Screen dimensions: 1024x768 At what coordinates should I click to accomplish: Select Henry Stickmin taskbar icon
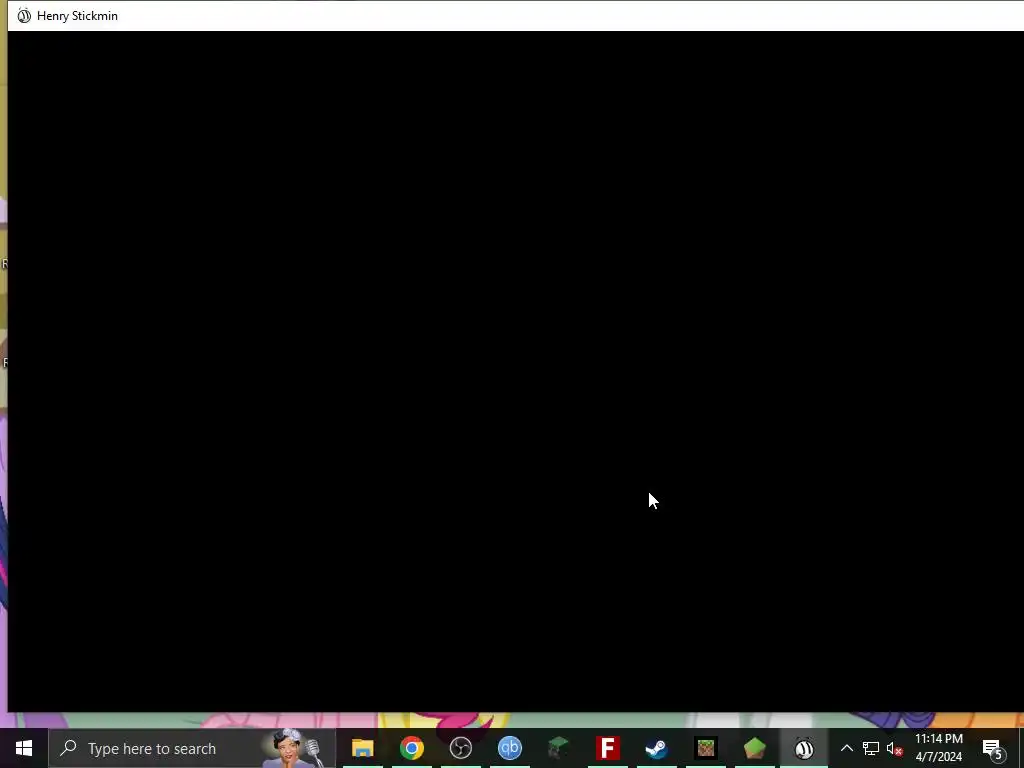804,748
